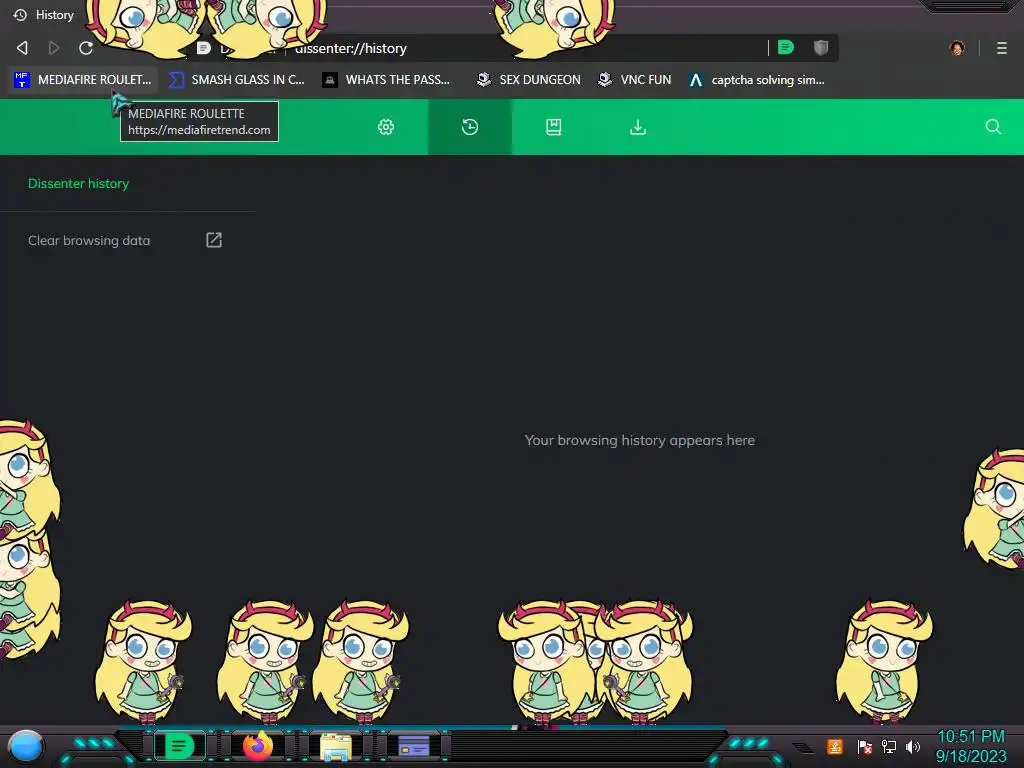
Task: Click the search magnifier icon
Action: pos(993,127)
